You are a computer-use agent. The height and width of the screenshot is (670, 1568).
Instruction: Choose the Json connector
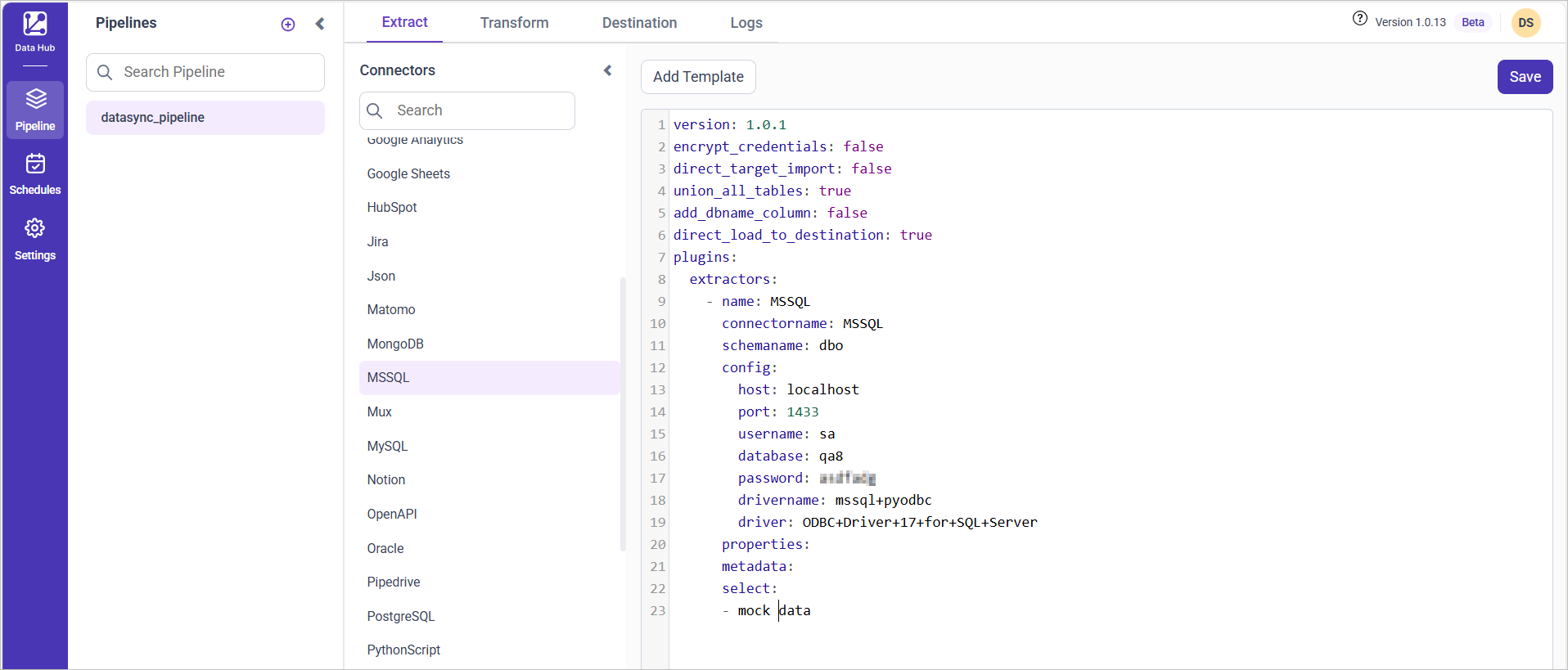[381, 277]
